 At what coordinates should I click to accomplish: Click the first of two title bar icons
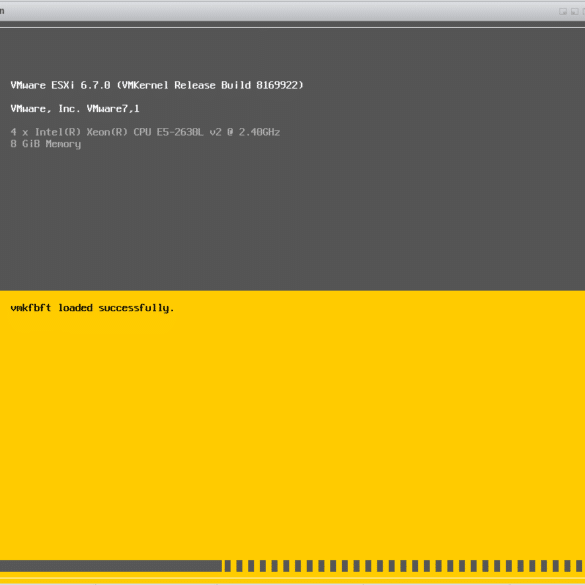pos(563,12)
